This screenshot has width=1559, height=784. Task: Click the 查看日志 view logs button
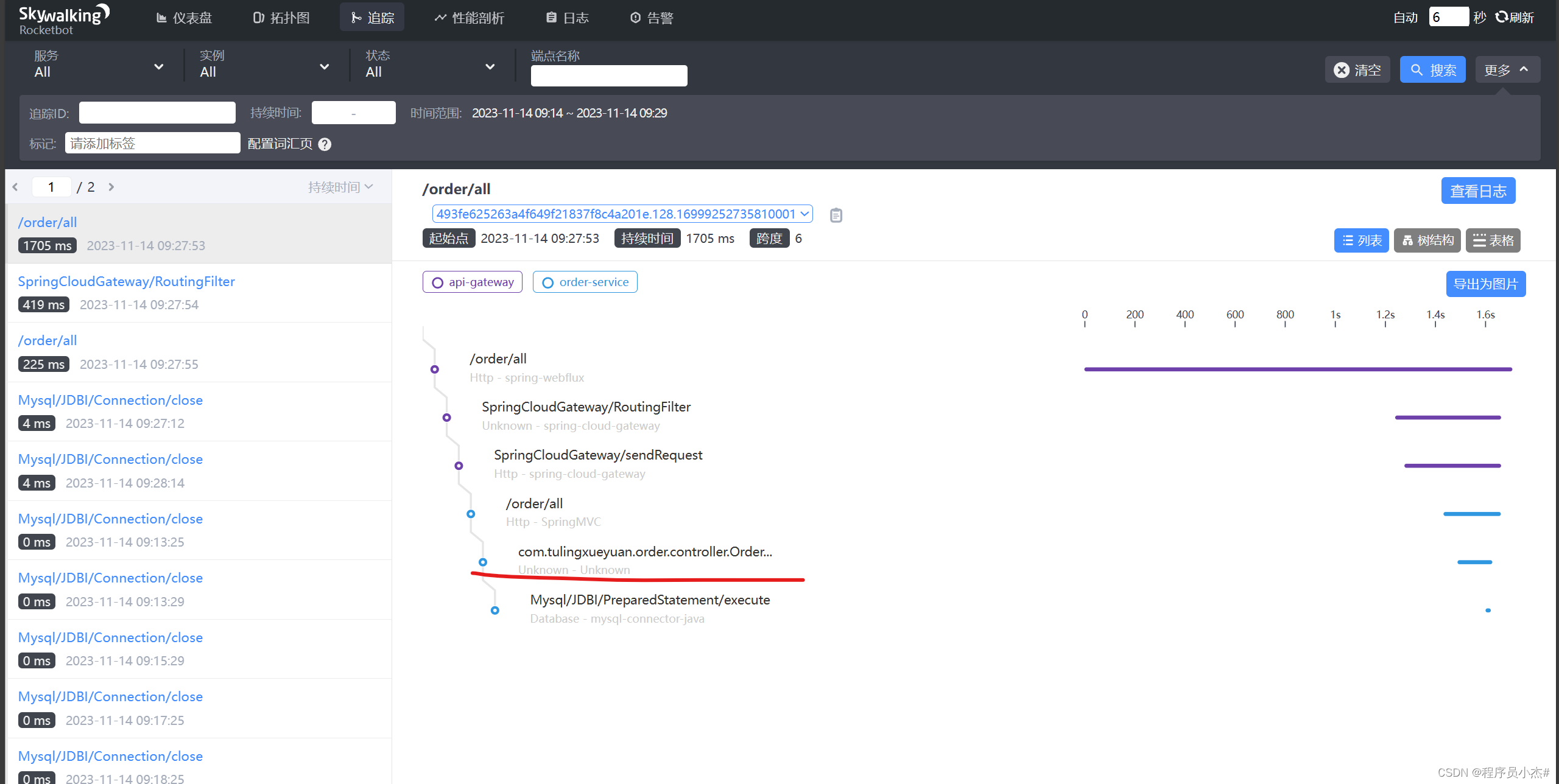point(1478,191)
